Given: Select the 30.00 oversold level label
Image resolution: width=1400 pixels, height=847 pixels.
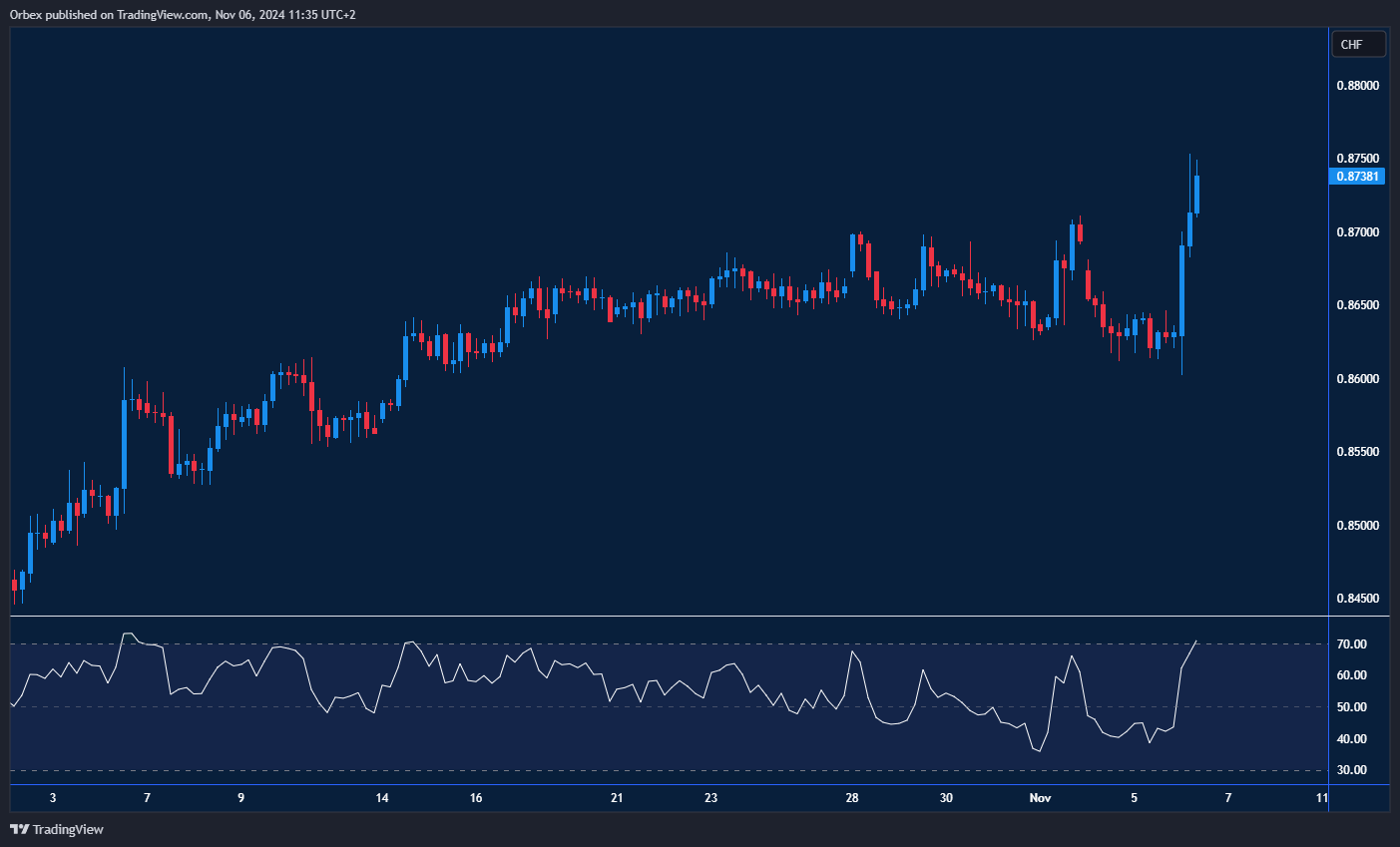Looking at the screenshot, I should pos(1352,770).
